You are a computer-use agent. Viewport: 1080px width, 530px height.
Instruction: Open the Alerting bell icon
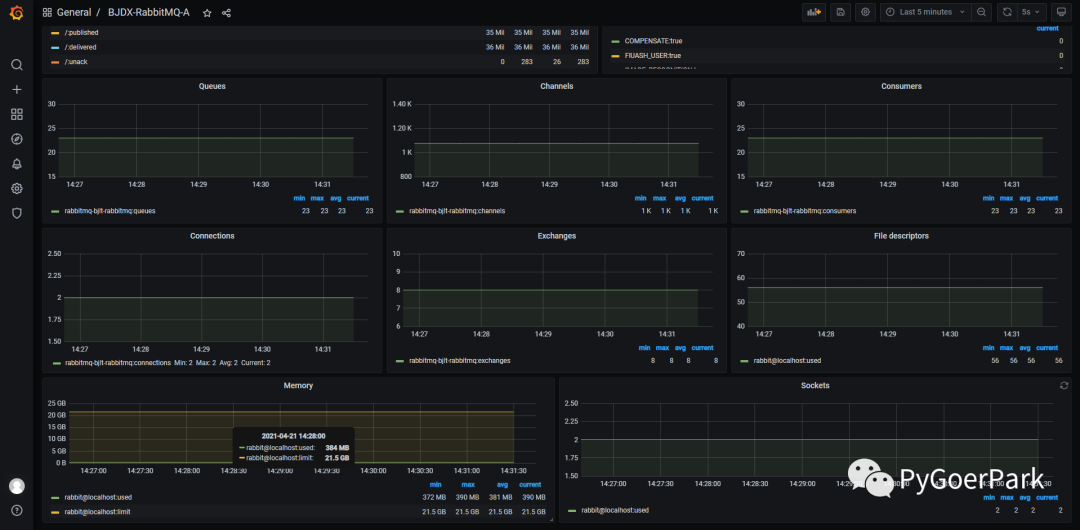coord(16,164)
